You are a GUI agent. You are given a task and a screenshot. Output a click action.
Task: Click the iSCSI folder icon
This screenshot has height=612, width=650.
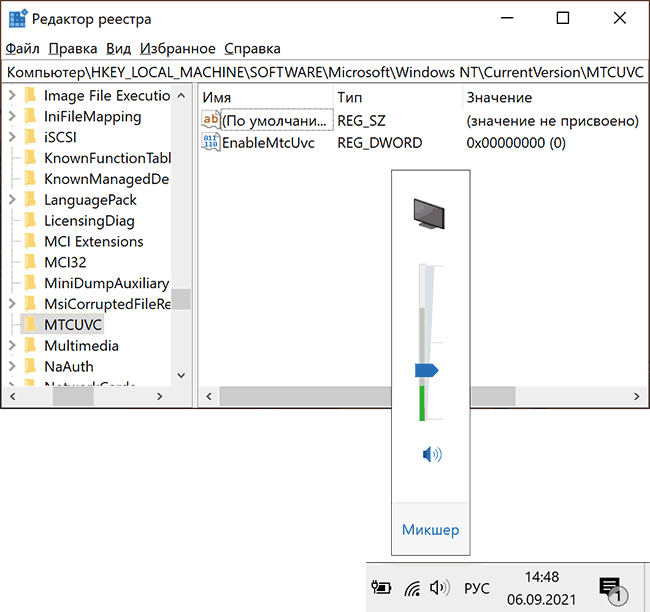click(30, 137)
